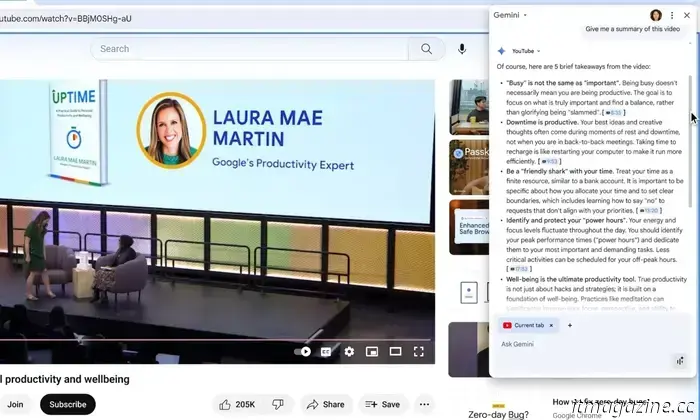Toggle the autoplay switch in the player
The width and height of the screenshot is (700, 420).
(303, 352)
